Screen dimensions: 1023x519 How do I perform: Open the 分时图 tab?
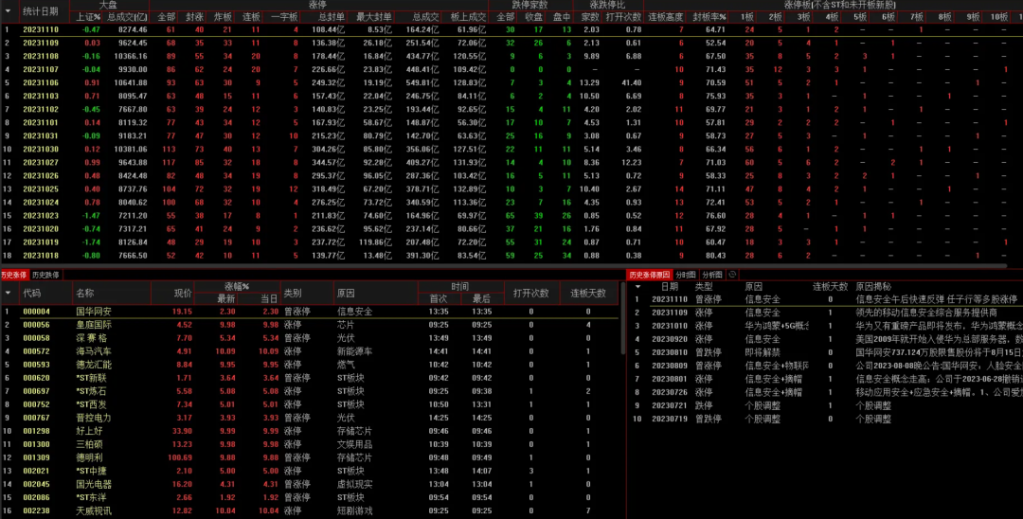686,274
